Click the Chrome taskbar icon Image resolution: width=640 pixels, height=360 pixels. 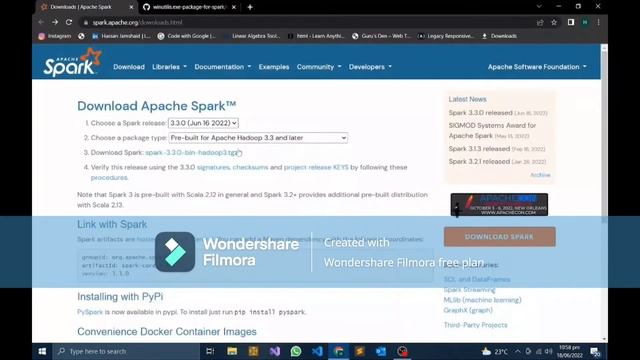tap(338, 351)
